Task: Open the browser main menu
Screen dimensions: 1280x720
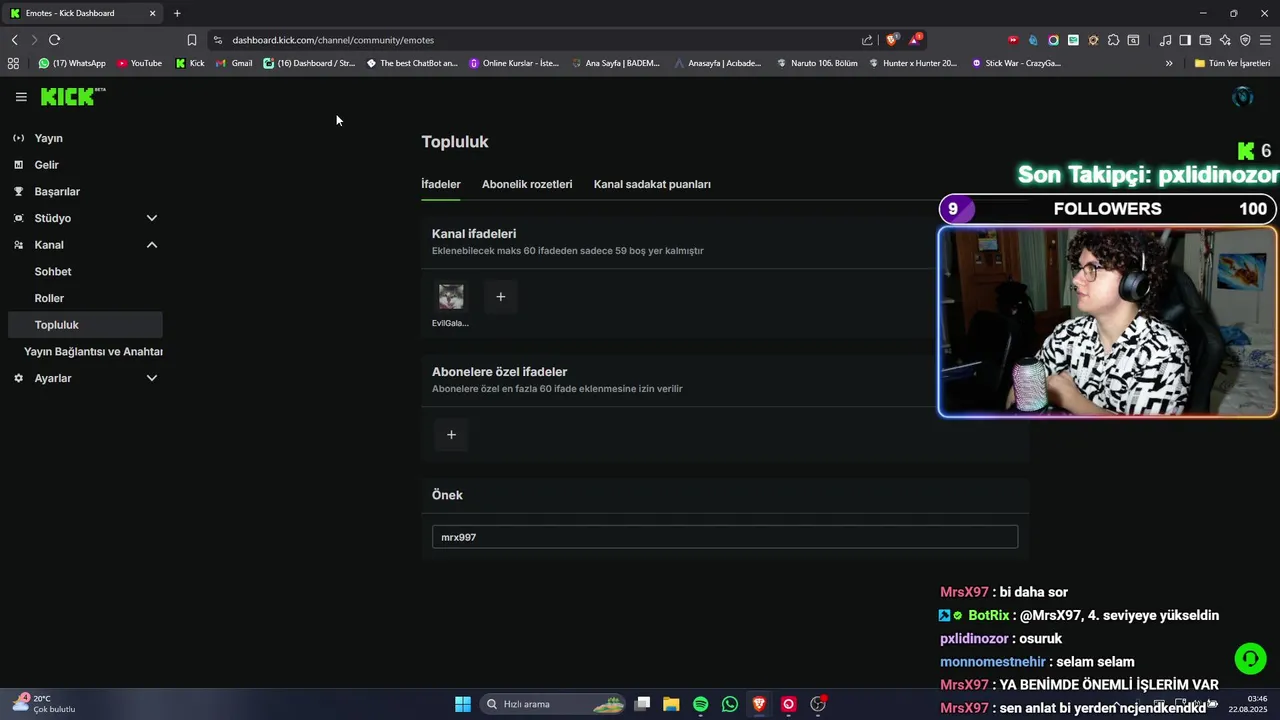Action: click(1265, 40)
